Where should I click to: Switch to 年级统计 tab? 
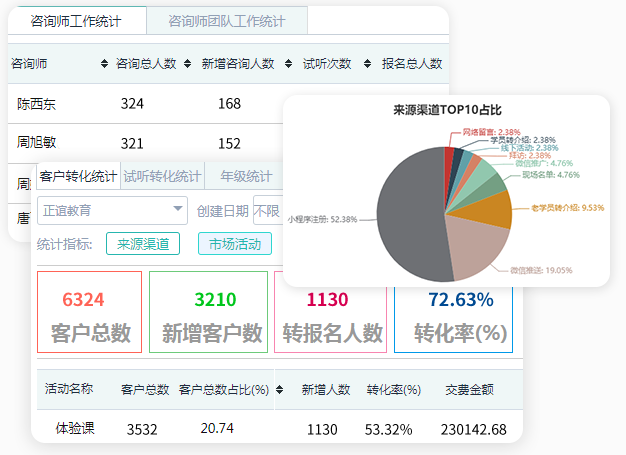pos(246,176)
